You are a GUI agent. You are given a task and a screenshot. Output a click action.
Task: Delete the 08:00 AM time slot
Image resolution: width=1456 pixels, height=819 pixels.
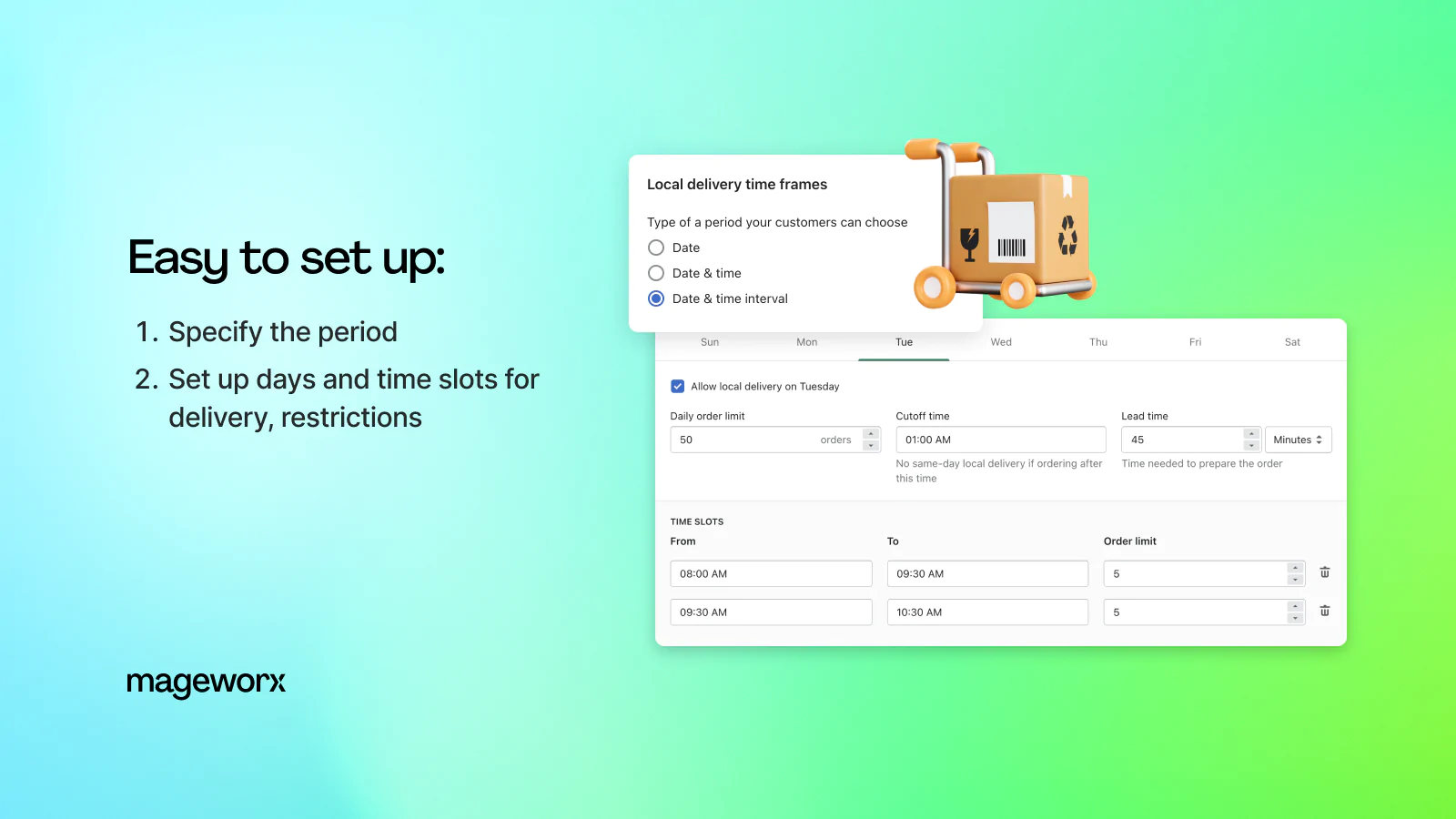pos(1325,573)
